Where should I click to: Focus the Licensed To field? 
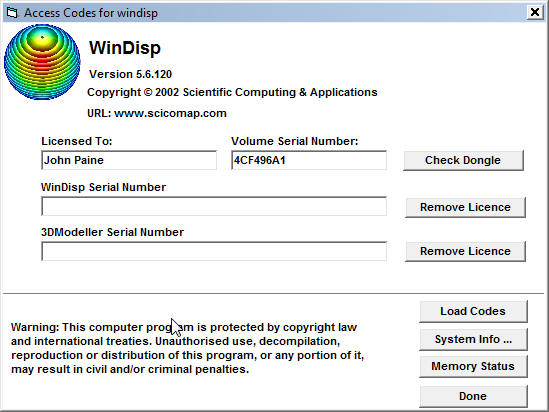pyautogui.click(x=129, y=160)
